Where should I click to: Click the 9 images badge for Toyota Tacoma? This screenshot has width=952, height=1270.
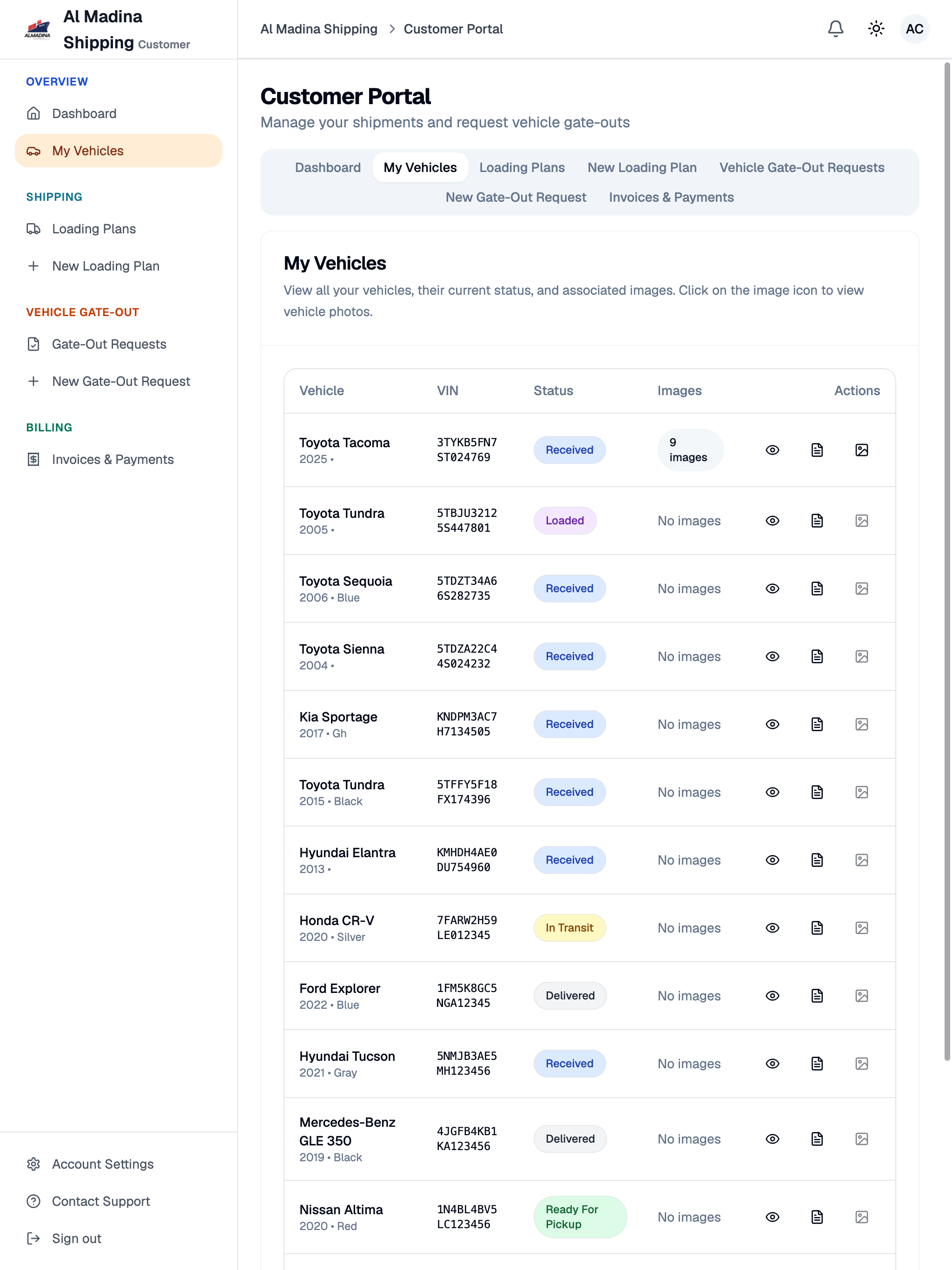coord(690,450)
